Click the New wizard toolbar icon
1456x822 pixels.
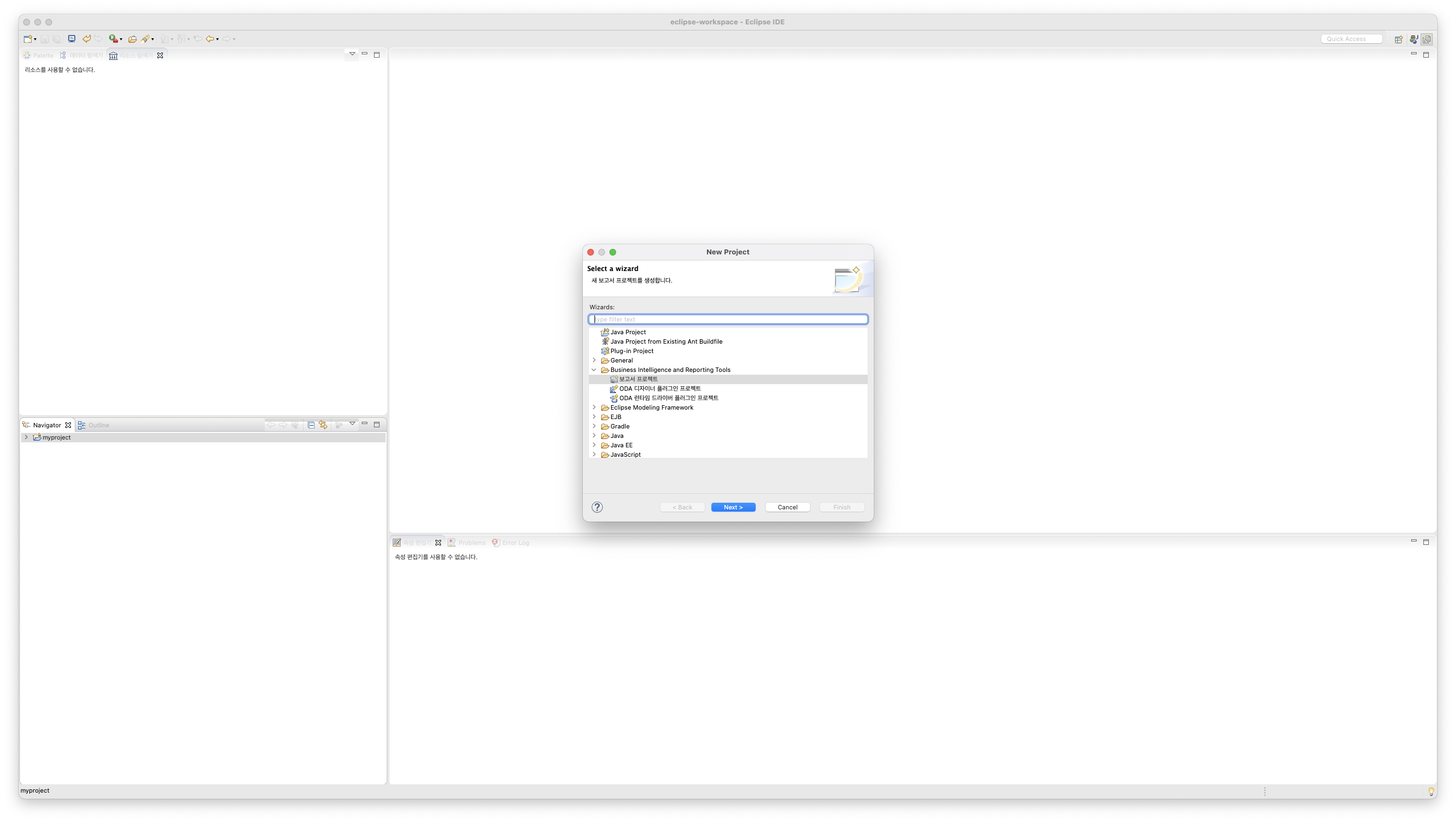pyautogui.click(x=28, y=39)
